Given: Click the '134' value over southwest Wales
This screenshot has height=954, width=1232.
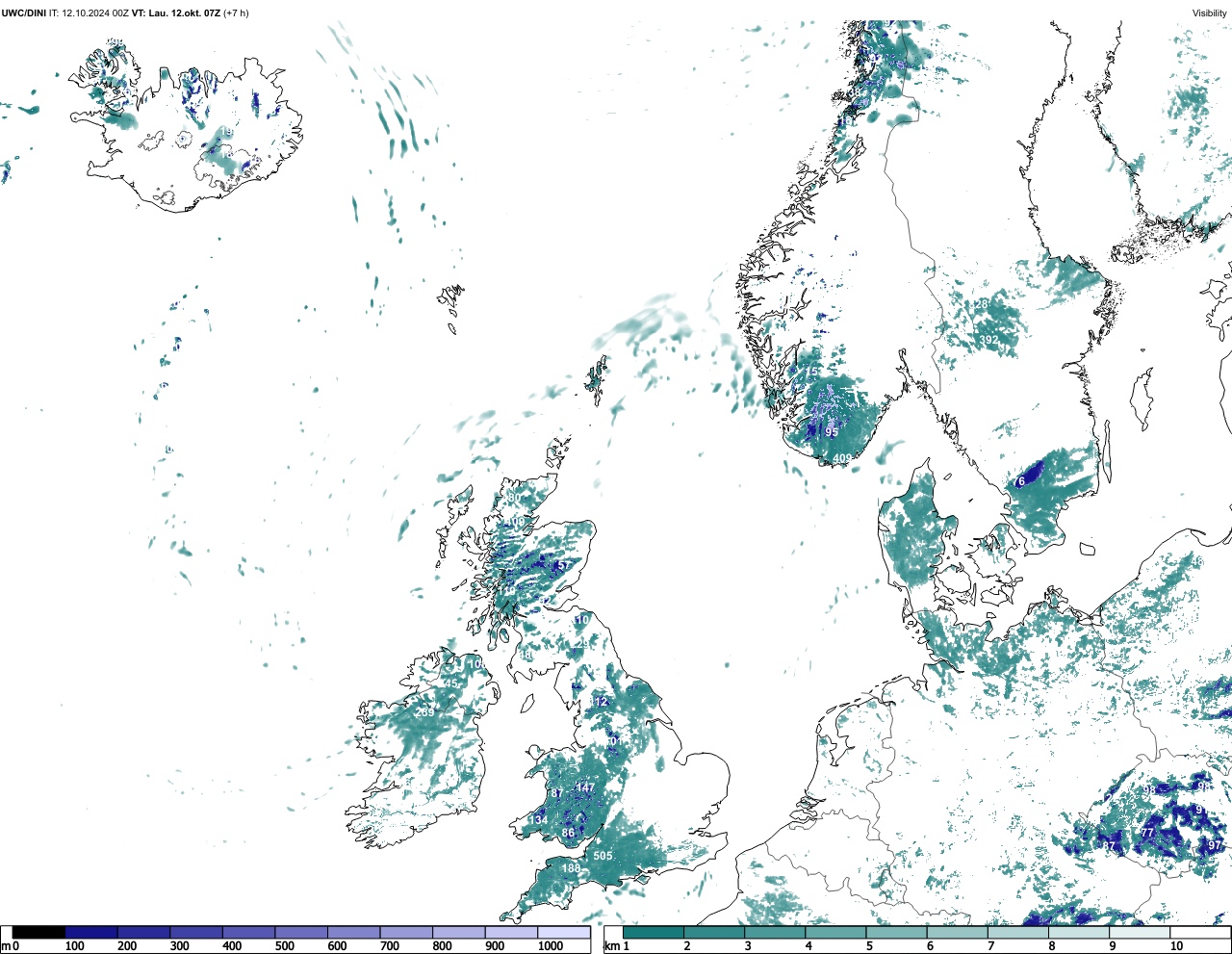Looking at the screenshot, I should (538, 820).
